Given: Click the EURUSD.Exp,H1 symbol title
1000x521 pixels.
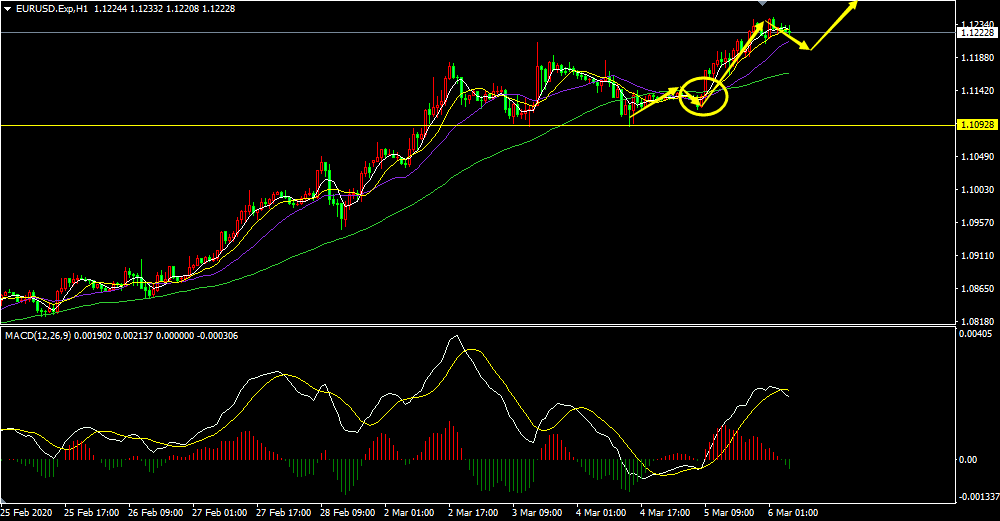Looking at the screenshot, I should point(50,9).
